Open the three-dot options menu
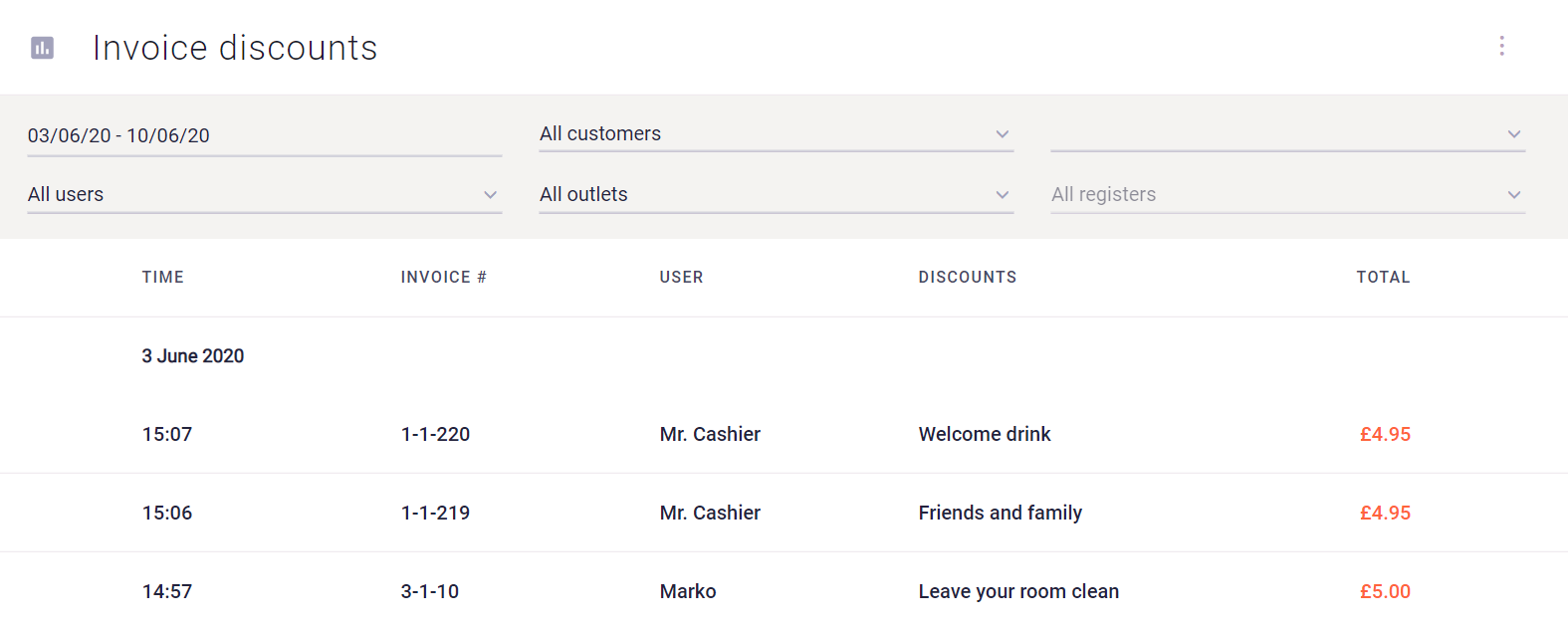Viewport: 1568px width, 627px height. click(x=1502, y=46)
